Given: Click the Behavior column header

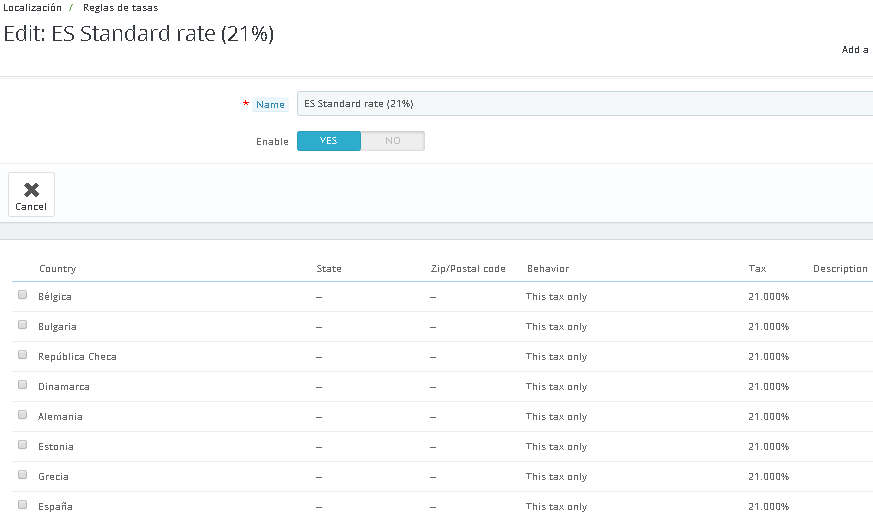Looking at the screenshot, I should pos(547,269).
